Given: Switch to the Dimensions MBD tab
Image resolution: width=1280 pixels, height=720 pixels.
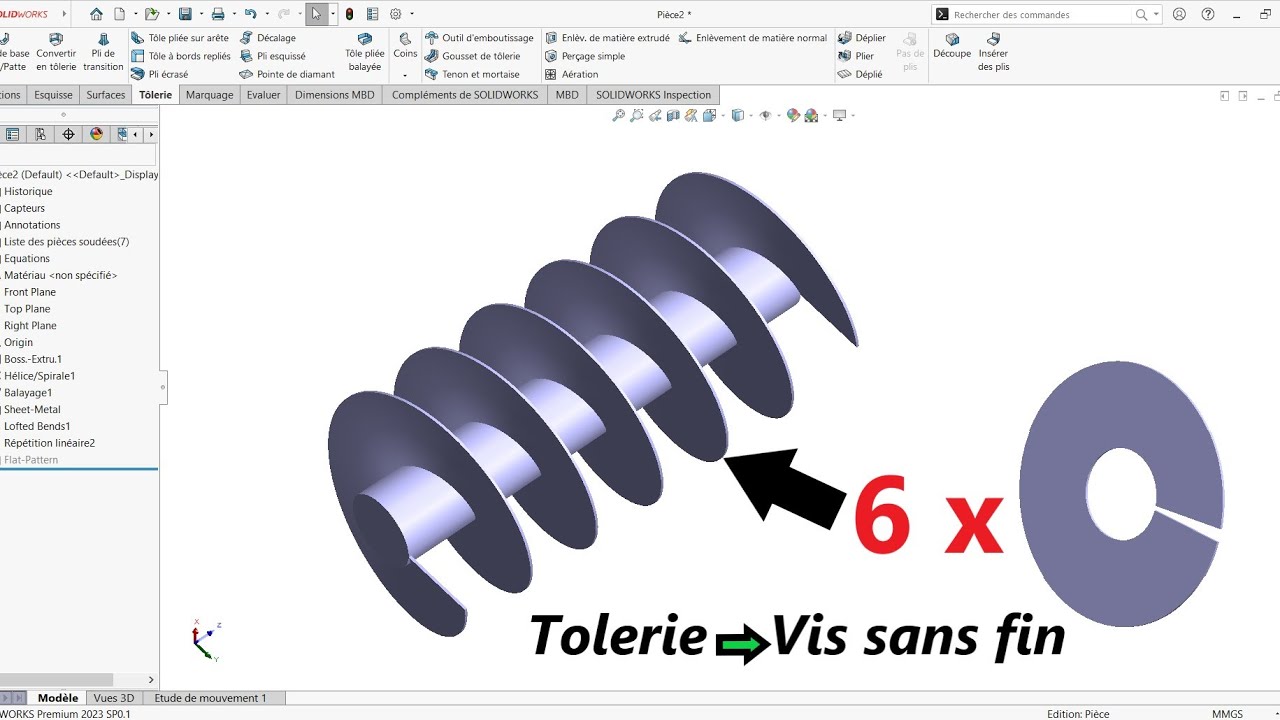Looking at the screenshot, I should click(335, 95).
